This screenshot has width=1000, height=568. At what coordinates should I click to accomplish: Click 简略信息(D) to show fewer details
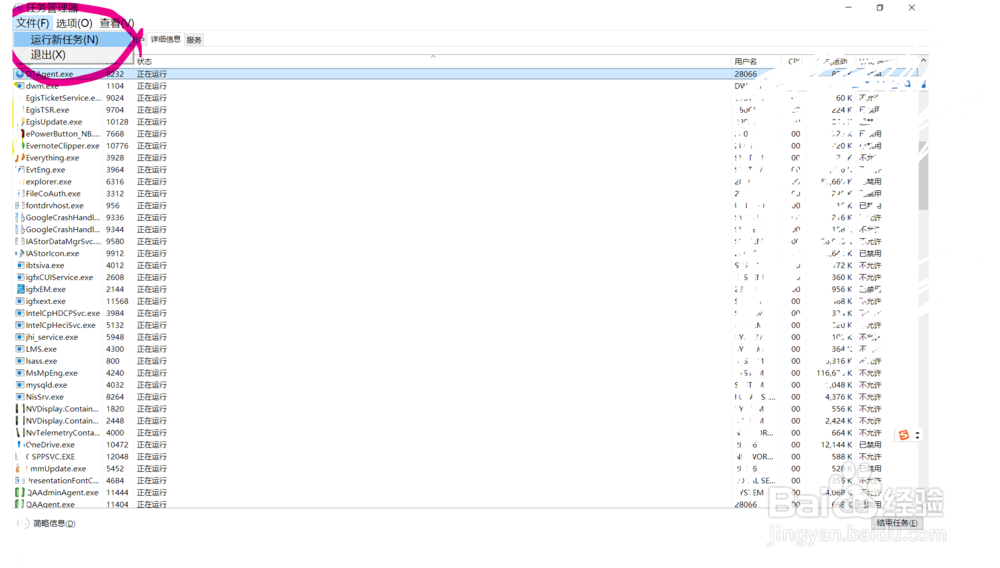(54, 523)
